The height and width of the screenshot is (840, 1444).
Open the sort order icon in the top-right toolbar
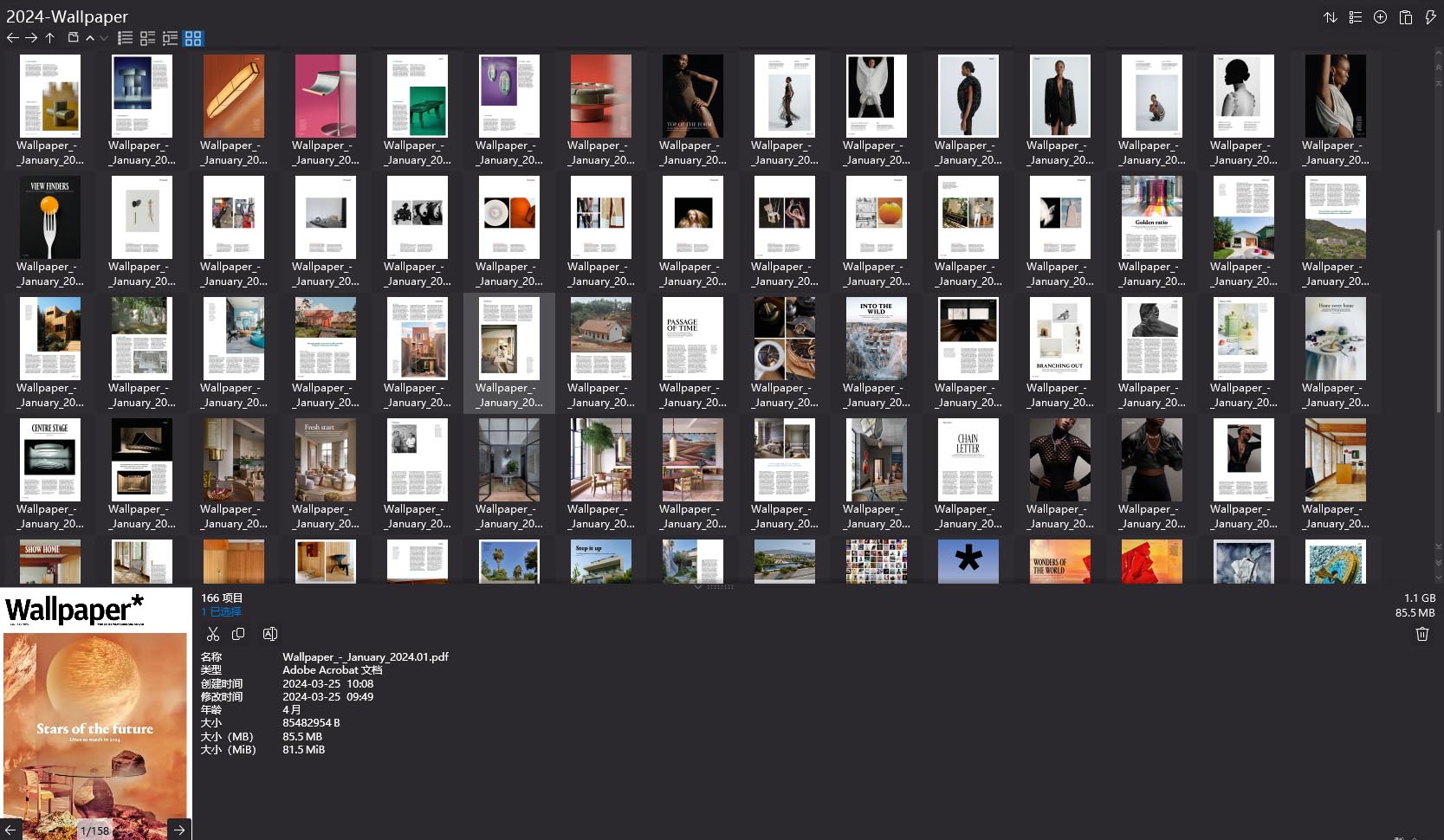(1331, 16)
